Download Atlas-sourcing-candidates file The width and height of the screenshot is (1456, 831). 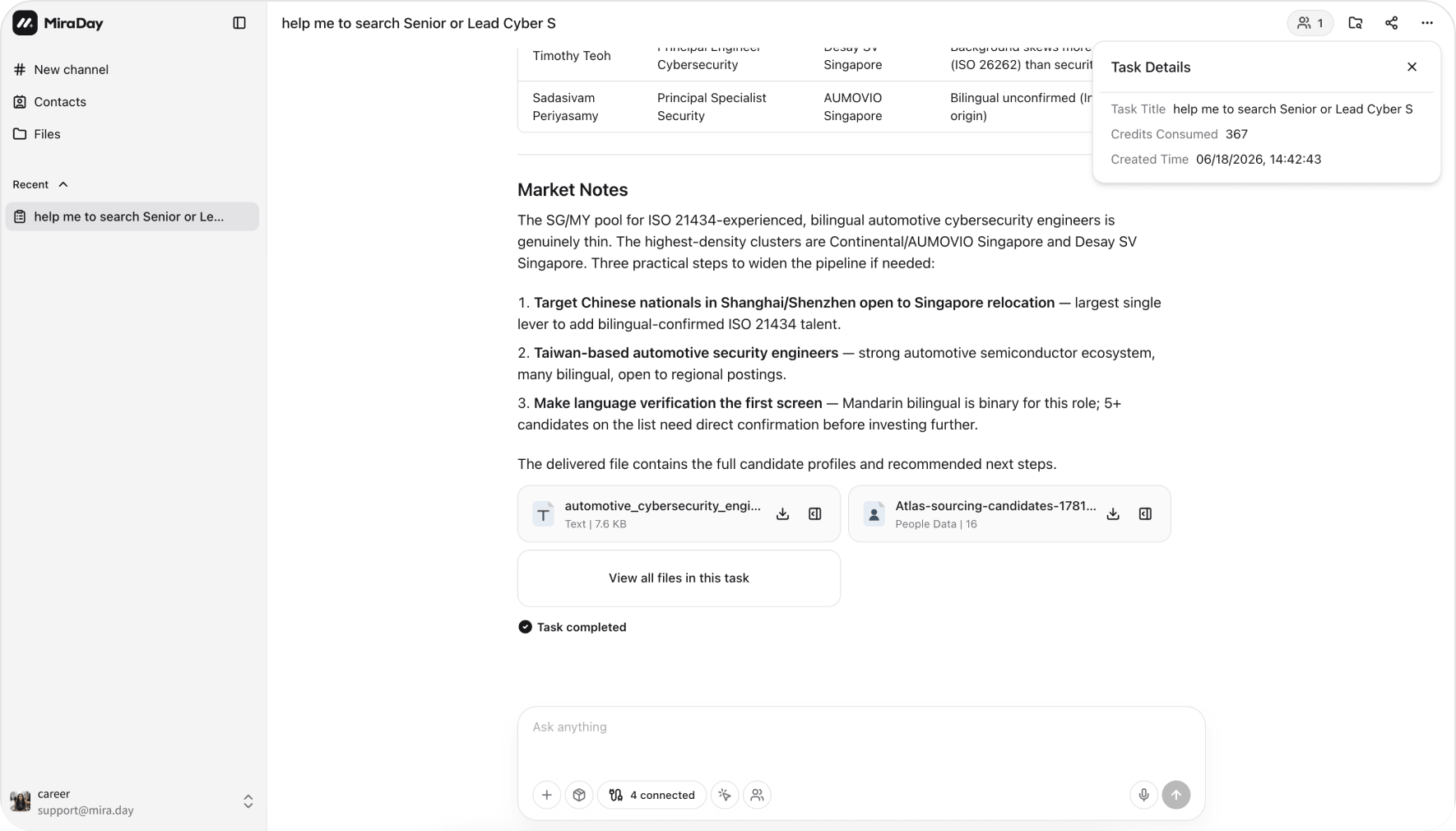click(1113, 513)
